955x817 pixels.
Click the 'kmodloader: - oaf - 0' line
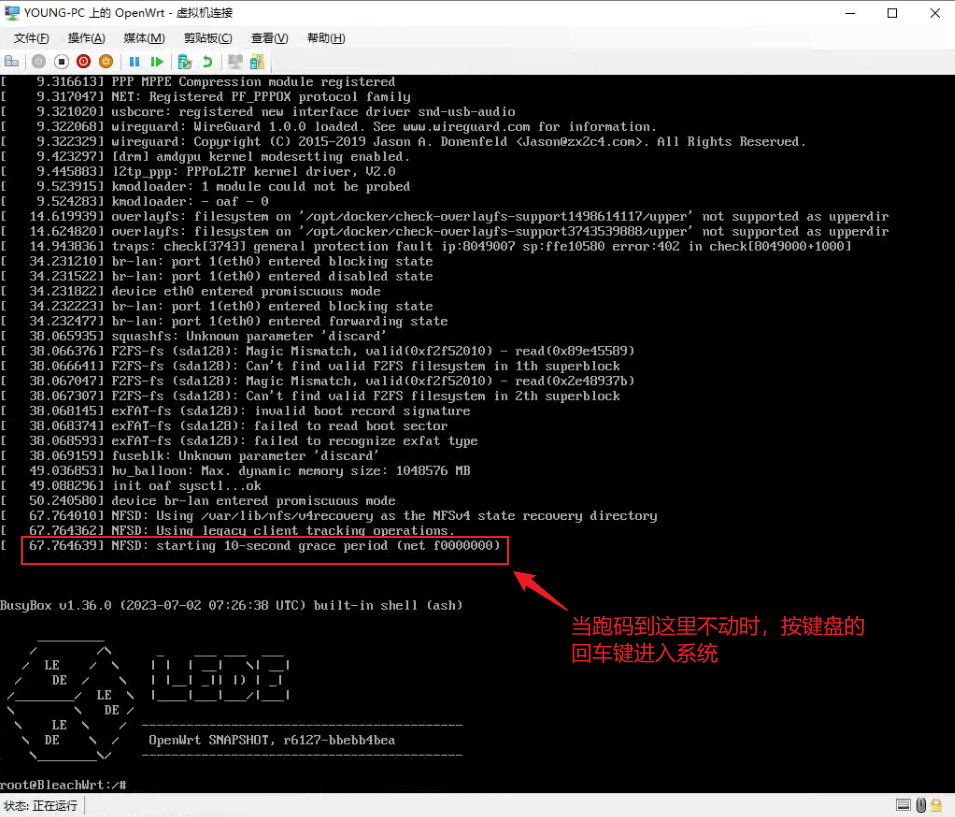coord(135,202)
